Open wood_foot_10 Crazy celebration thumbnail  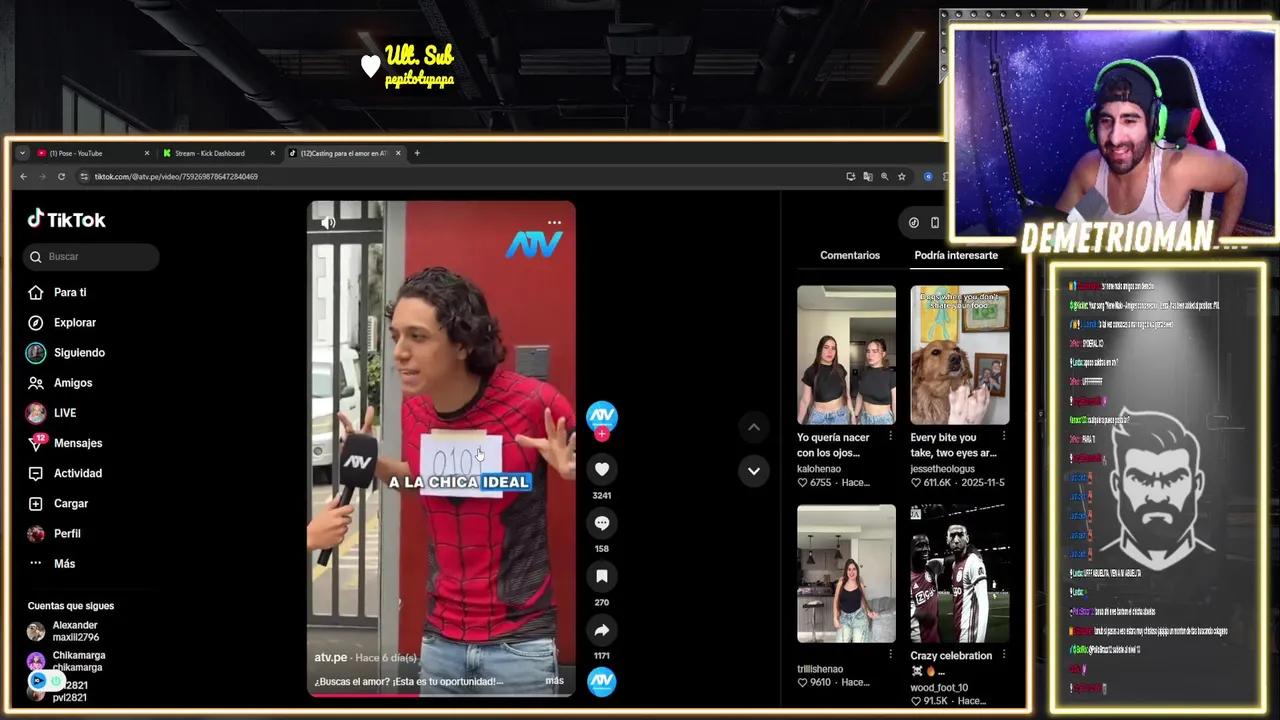click(959, 573)
